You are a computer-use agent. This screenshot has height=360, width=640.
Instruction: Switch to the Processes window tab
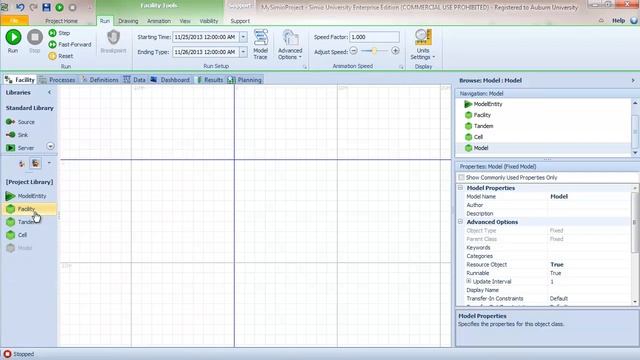tap(58, 80)
